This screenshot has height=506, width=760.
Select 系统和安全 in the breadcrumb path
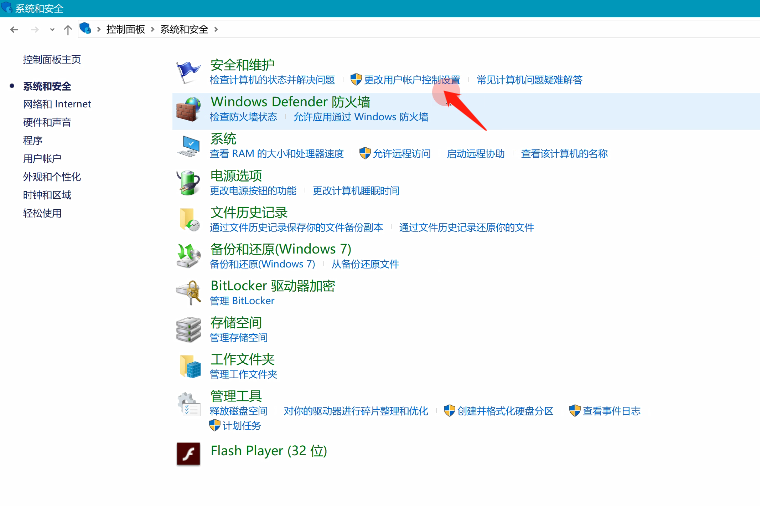184,30
